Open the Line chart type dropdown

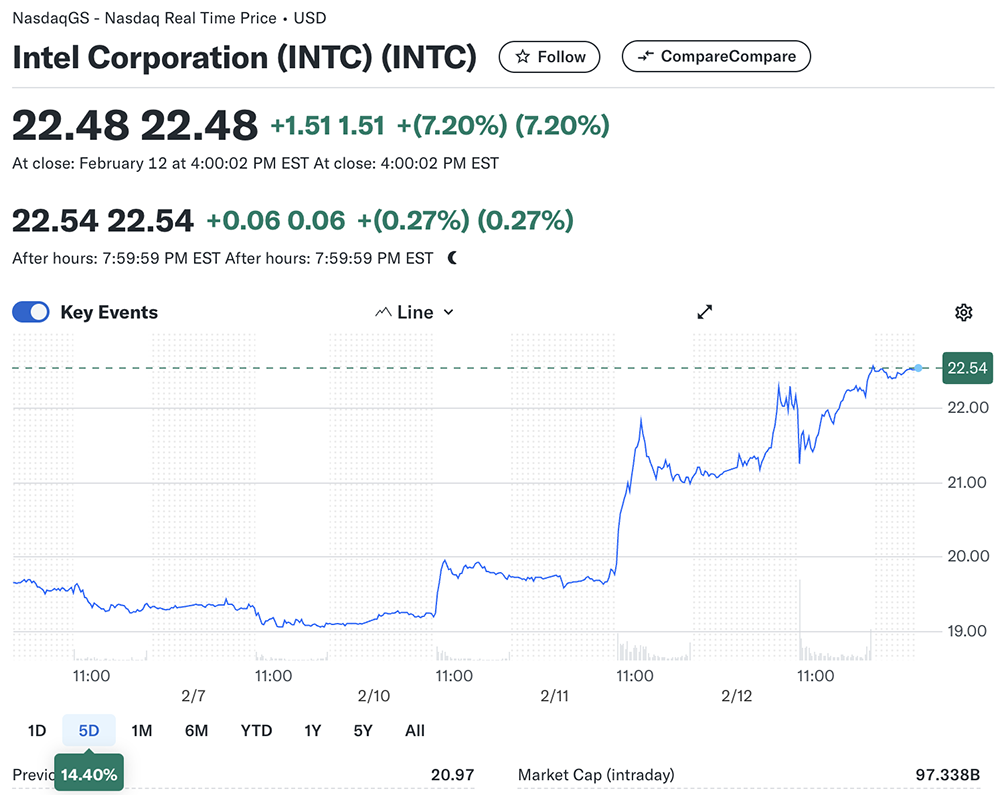[x=414, y=312]
